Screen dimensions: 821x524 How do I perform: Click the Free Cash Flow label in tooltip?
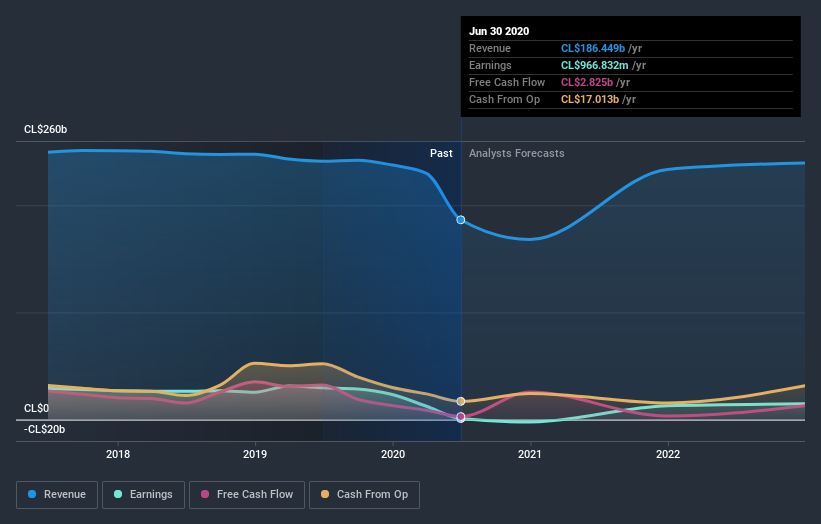507,82
